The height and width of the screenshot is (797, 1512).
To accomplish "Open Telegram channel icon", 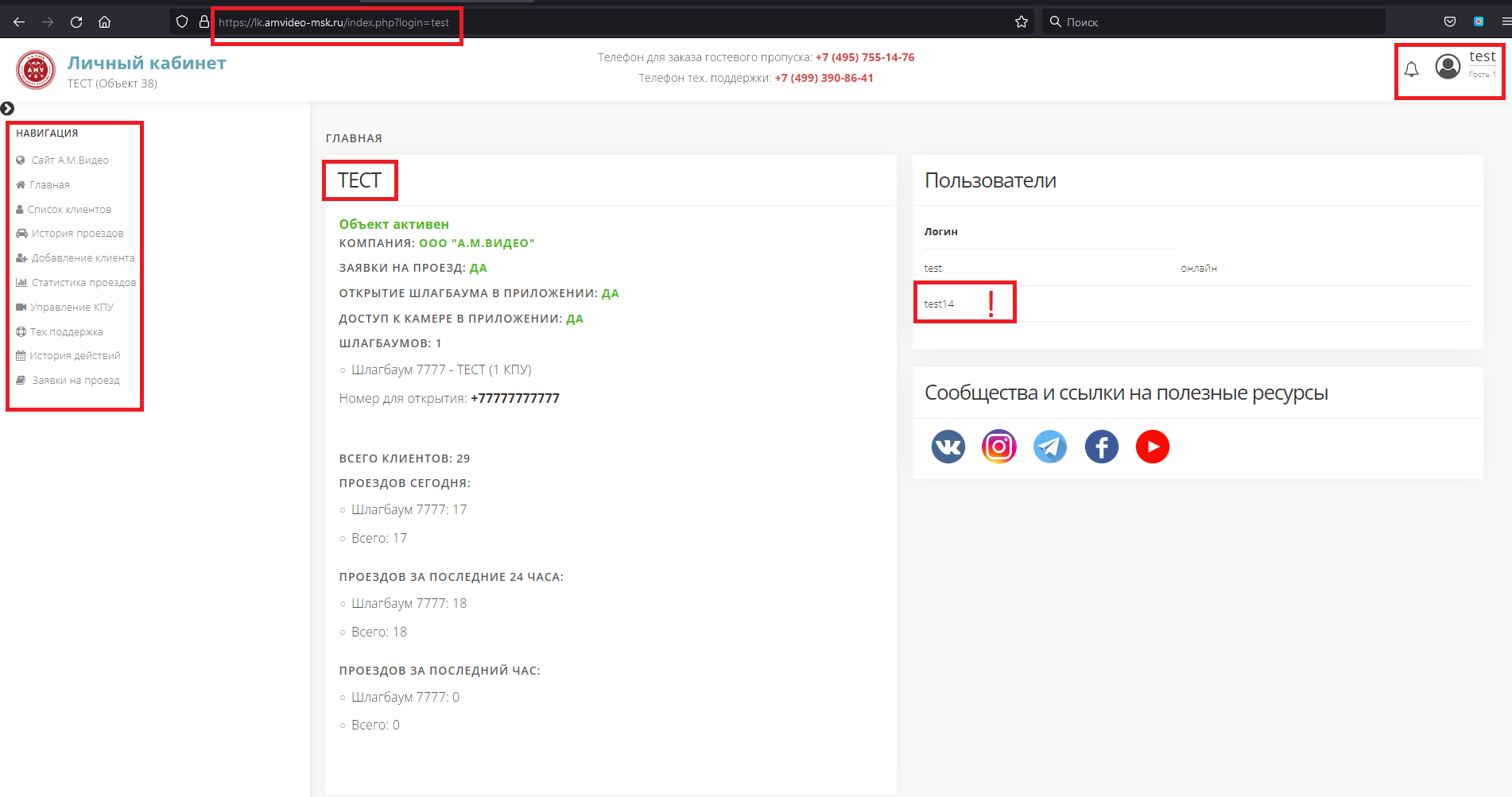I will pos(1050,447).
